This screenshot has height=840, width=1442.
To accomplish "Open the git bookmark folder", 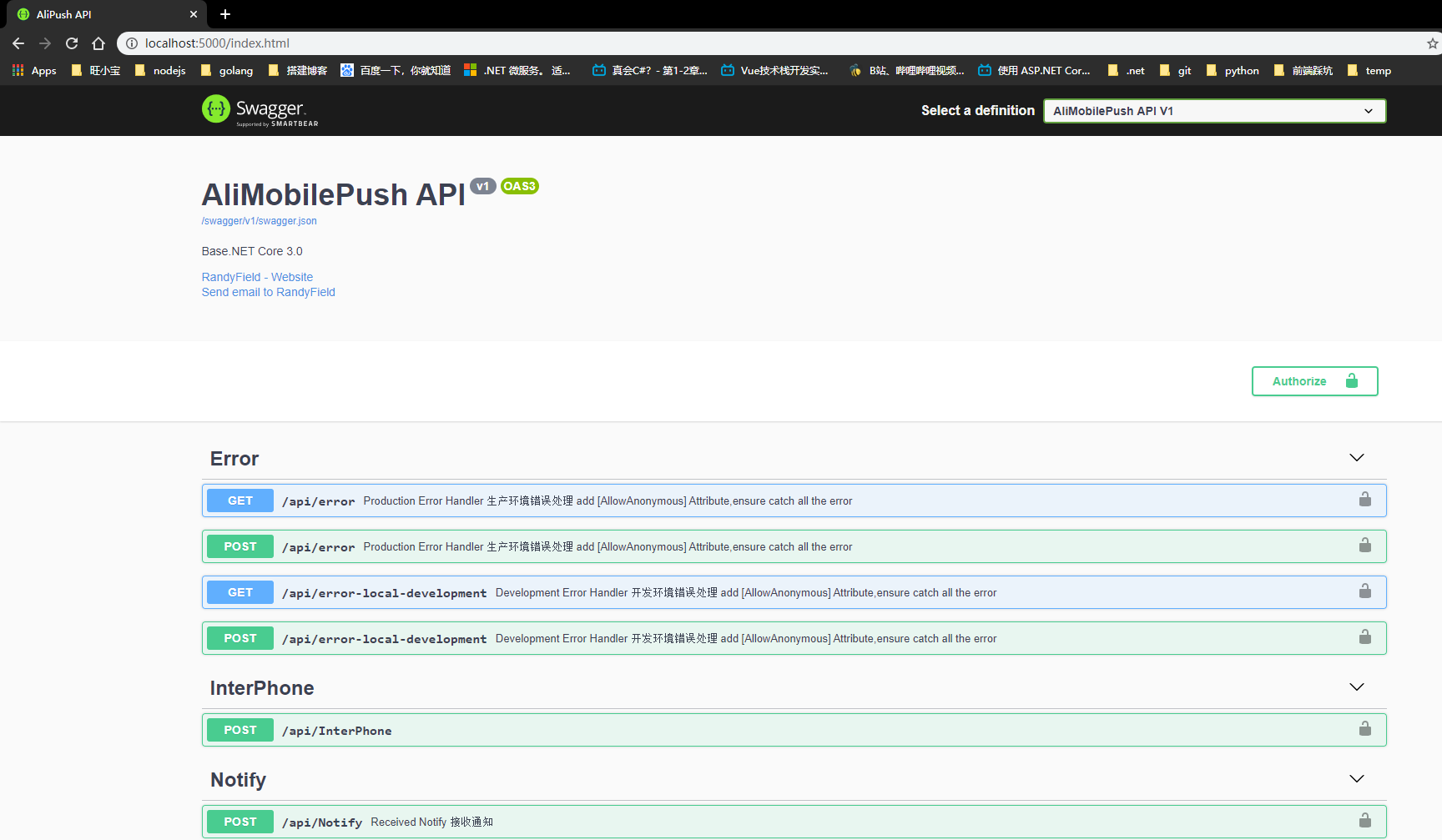I will point(1176,71).
